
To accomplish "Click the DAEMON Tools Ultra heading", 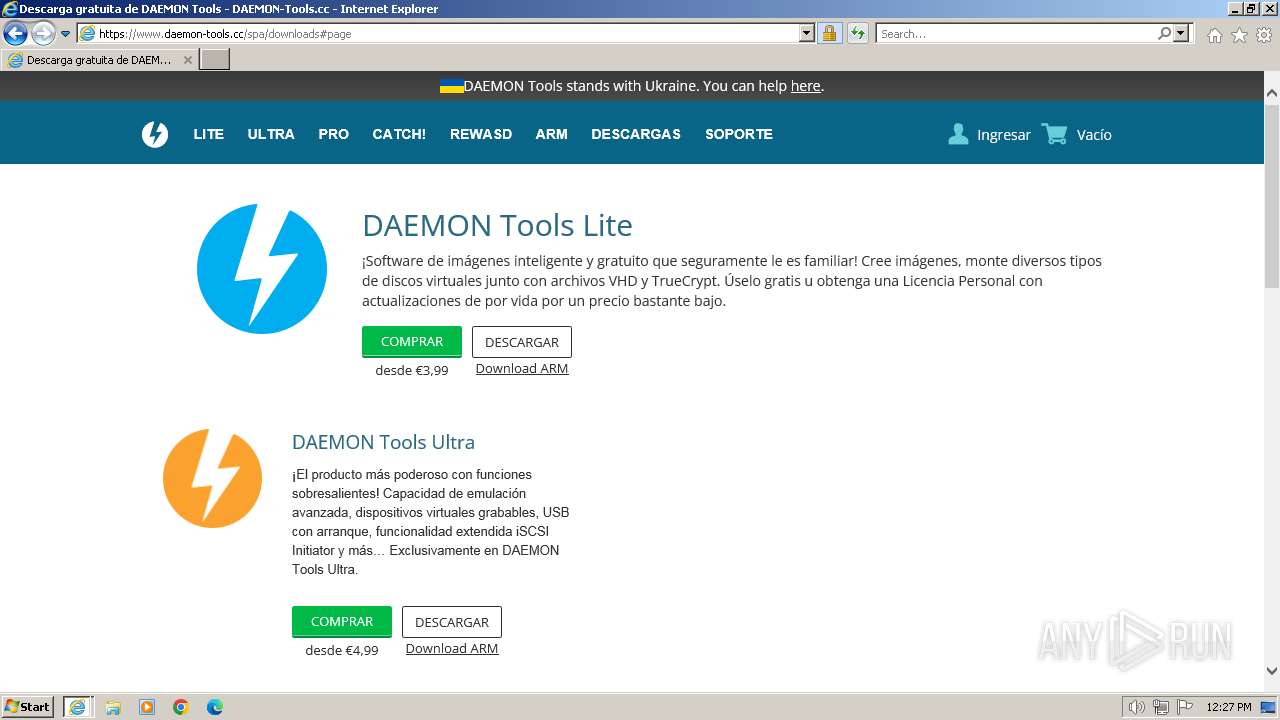I will (x=383, y=442).
